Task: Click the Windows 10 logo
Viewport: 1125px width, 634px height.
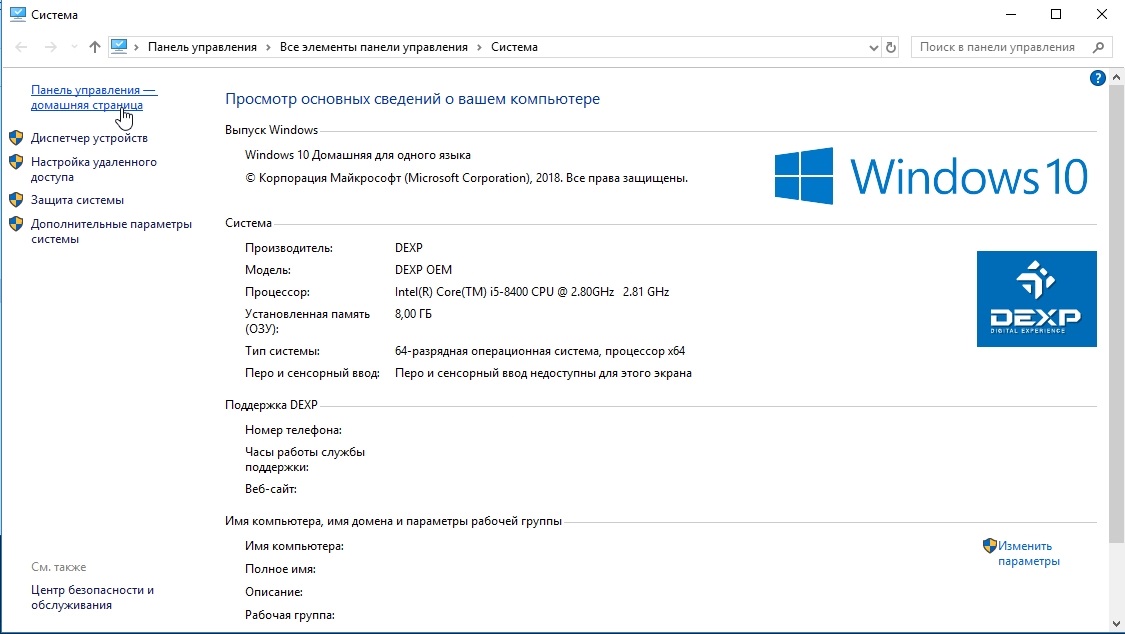Action: coord(931,176)
